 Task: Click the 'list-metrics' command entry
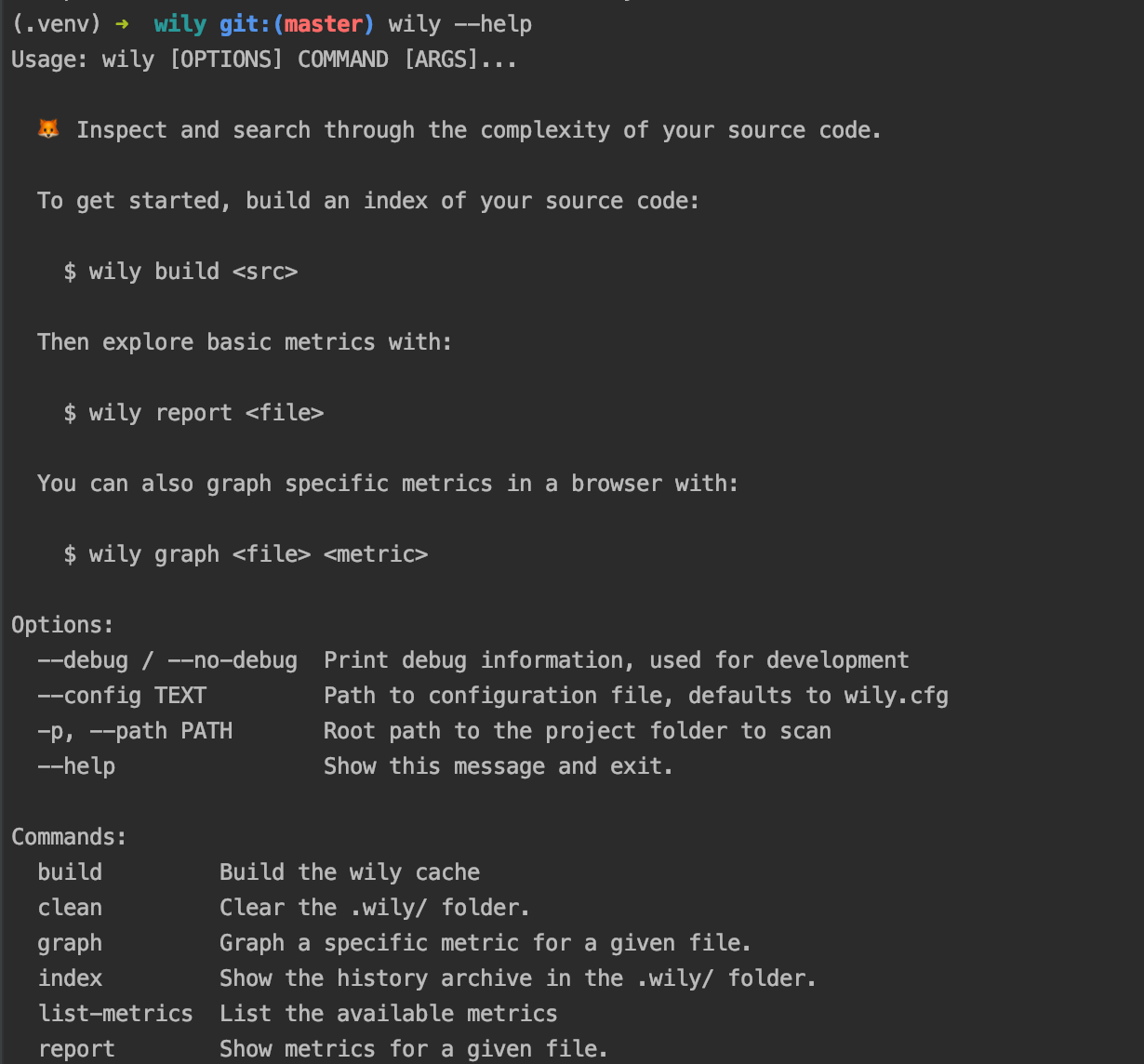tap(115, 1014)
